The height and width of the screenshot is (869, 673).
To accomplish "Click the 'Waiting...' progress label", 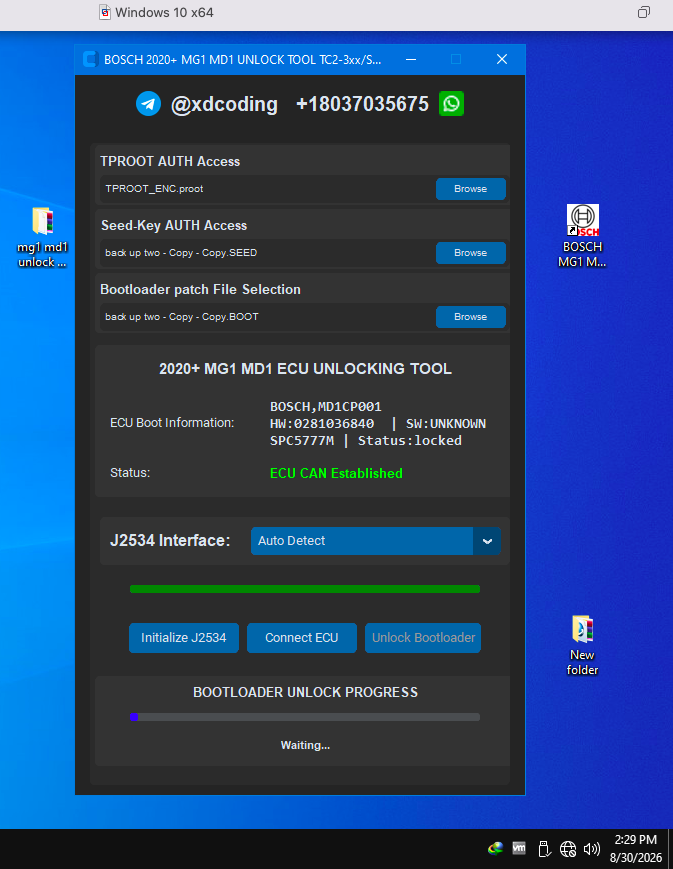I will click(x=305, y=745).
